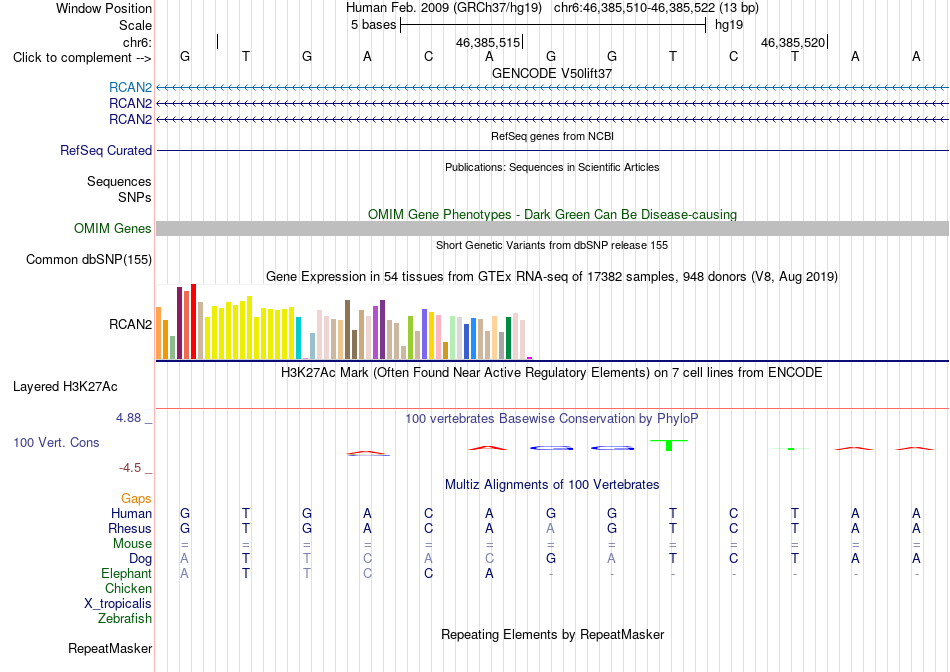
Task: Open the 'RefSeq genes from NCBI' track title
Action: (x=552, y=136)
